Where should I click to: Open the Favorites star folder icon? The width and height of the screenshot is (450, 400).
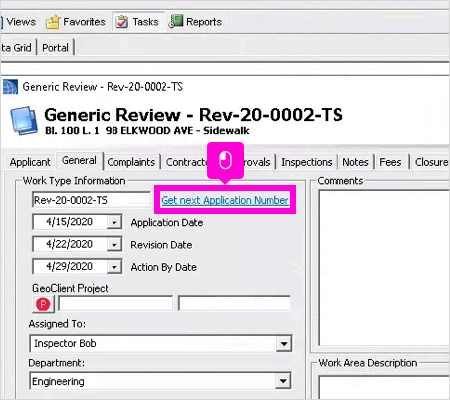pos(53,22)
